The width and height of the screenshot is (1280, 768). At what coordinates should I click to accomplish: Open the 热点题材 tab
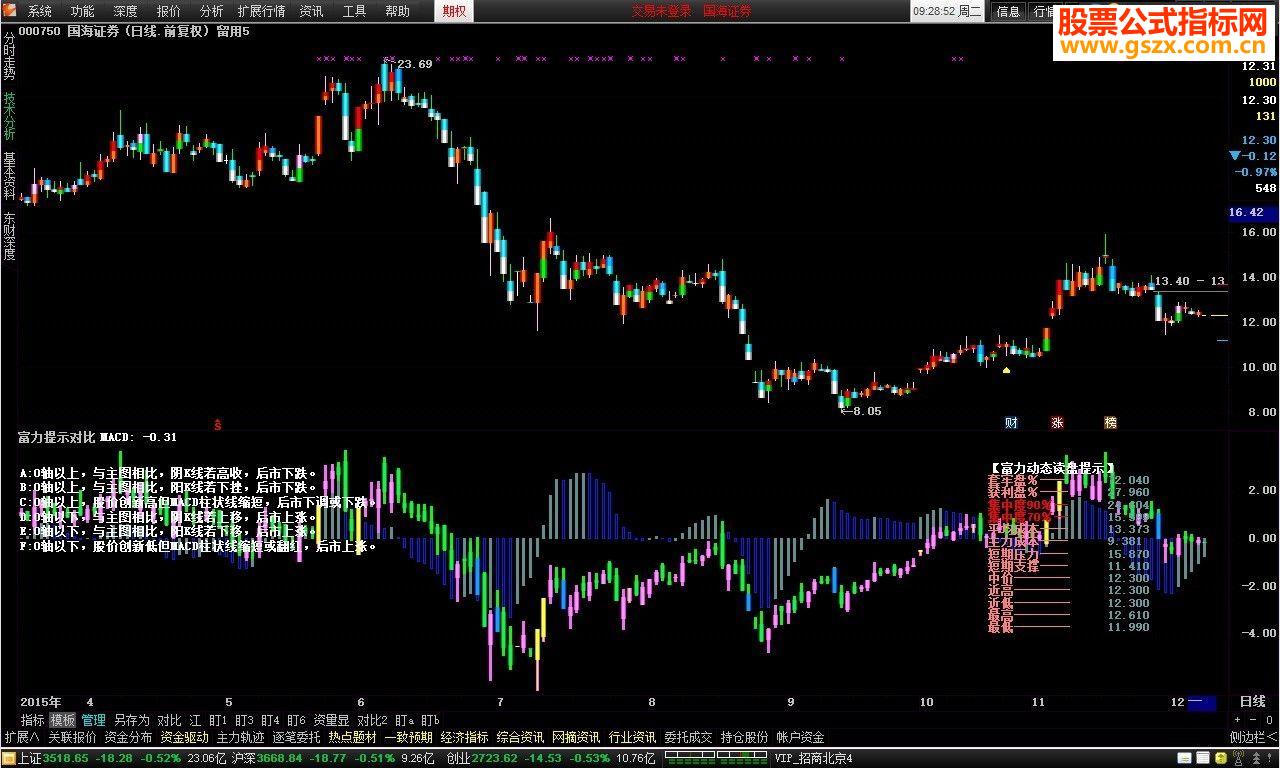click(x=353, y=738)
